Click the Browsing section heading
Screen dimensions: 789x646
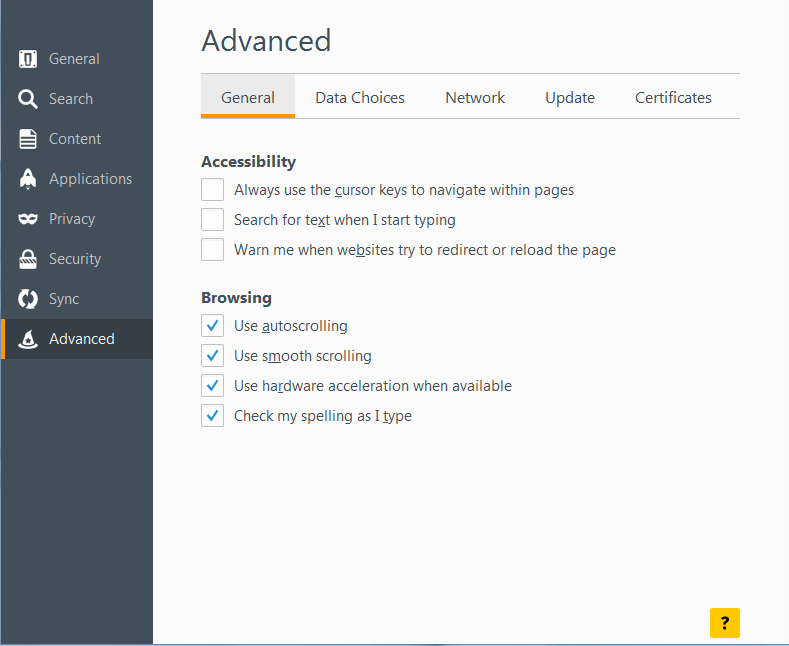[x=236, y=298]
